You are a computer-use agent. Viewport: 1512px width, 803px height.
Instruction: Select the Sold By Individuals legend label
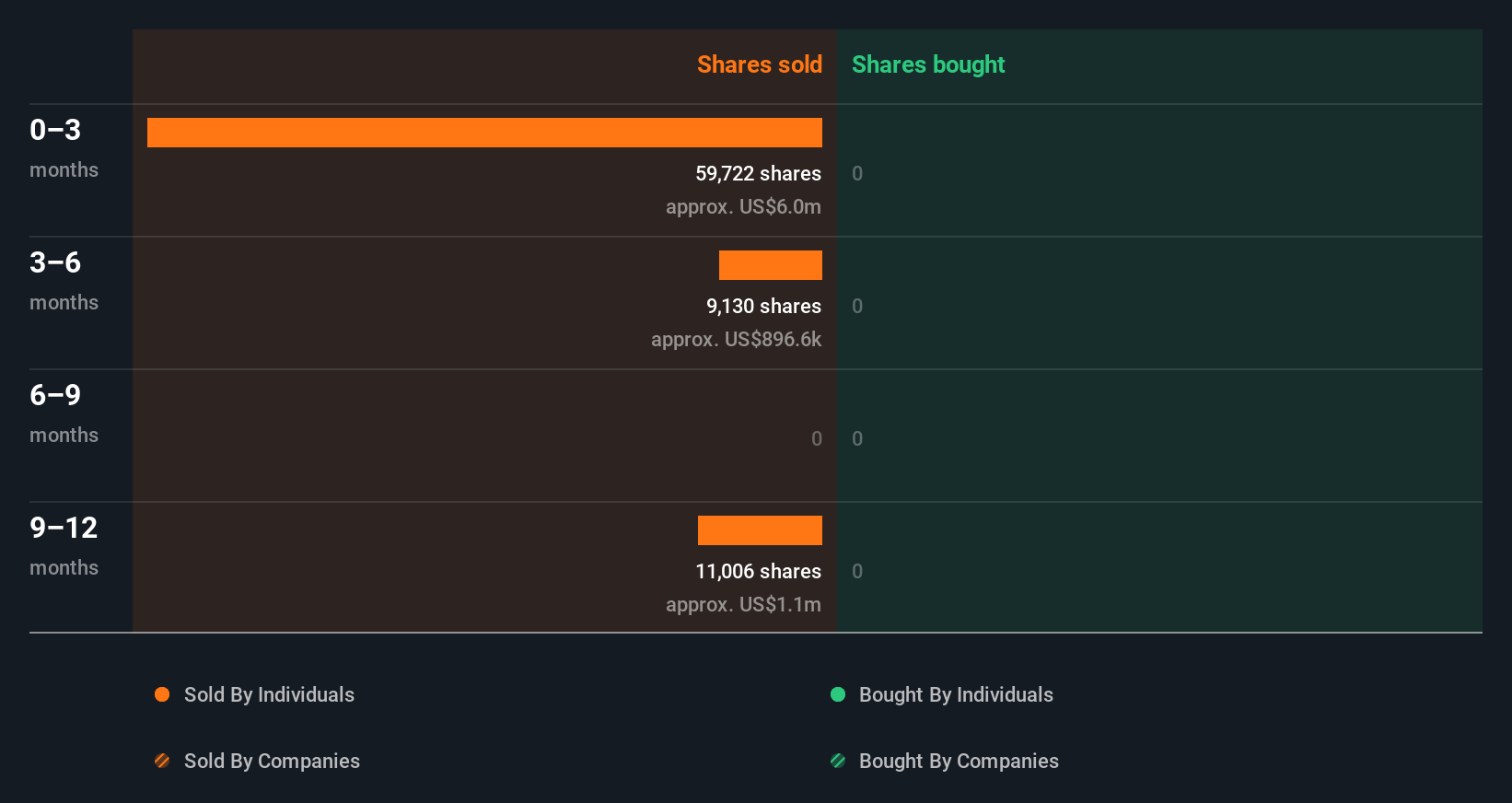(x=269, y=694)
